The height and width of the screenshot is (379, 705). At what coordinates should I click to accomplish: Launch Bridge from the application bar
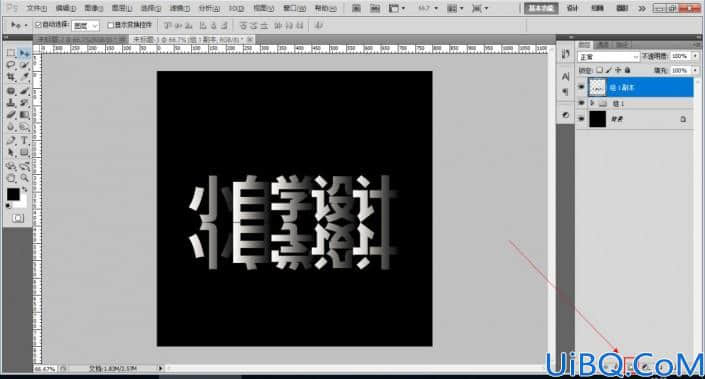(x=356, y=8)
